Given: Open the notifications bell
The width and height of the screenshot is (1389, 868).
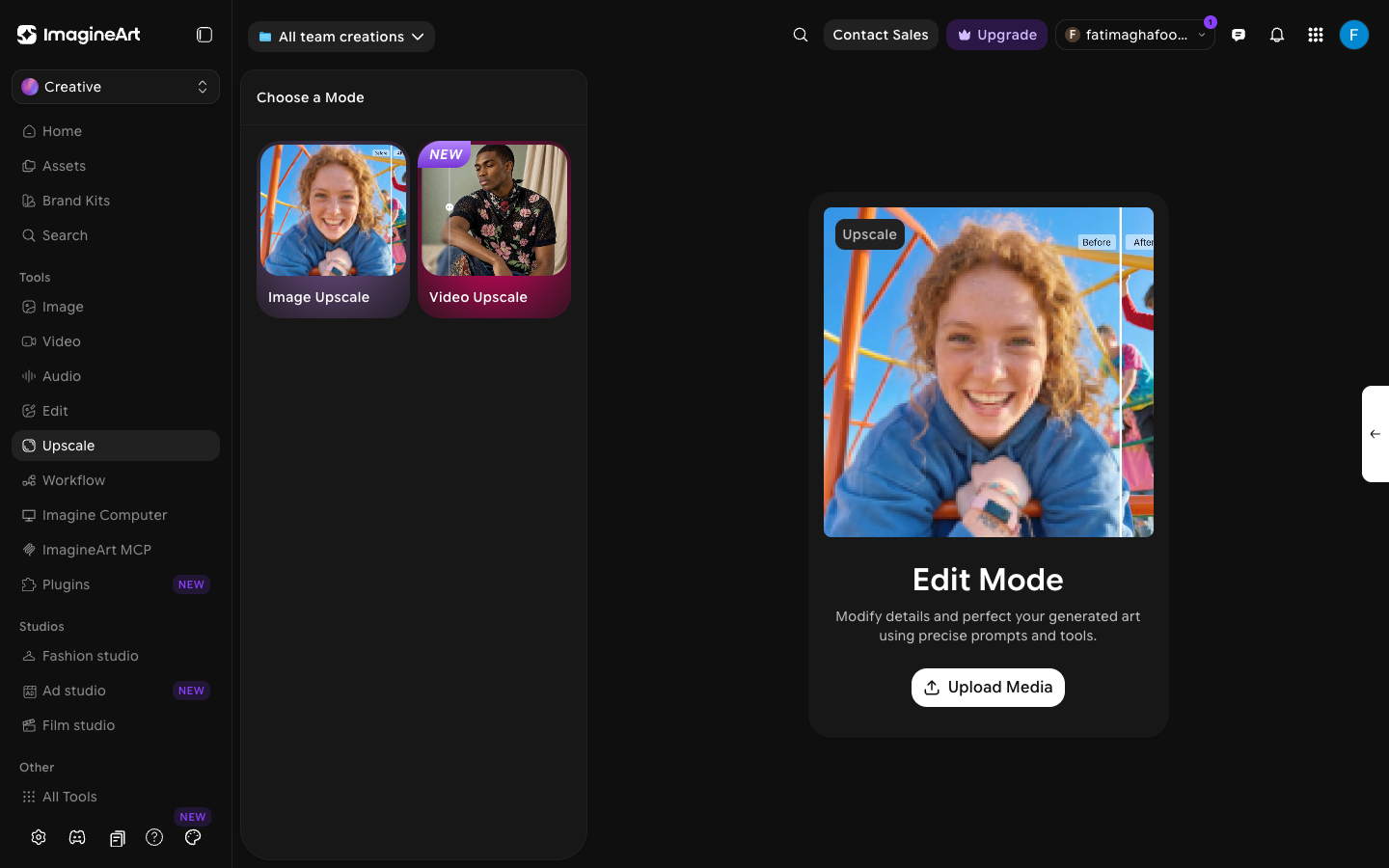Looking at the screenshot, I should 1277,35.
